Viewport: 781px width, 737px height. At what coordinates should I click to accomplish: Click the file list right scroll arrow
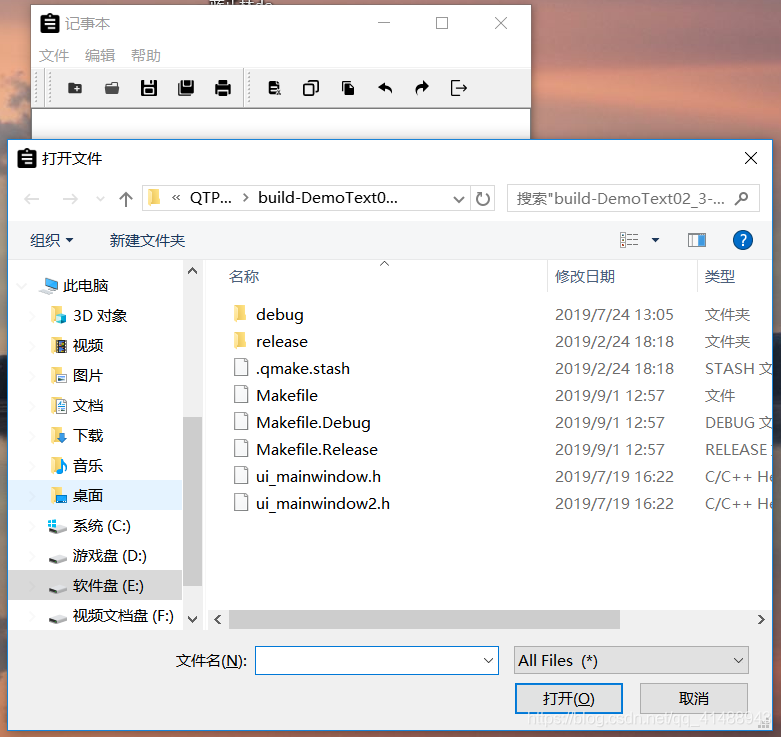point(761,619)
